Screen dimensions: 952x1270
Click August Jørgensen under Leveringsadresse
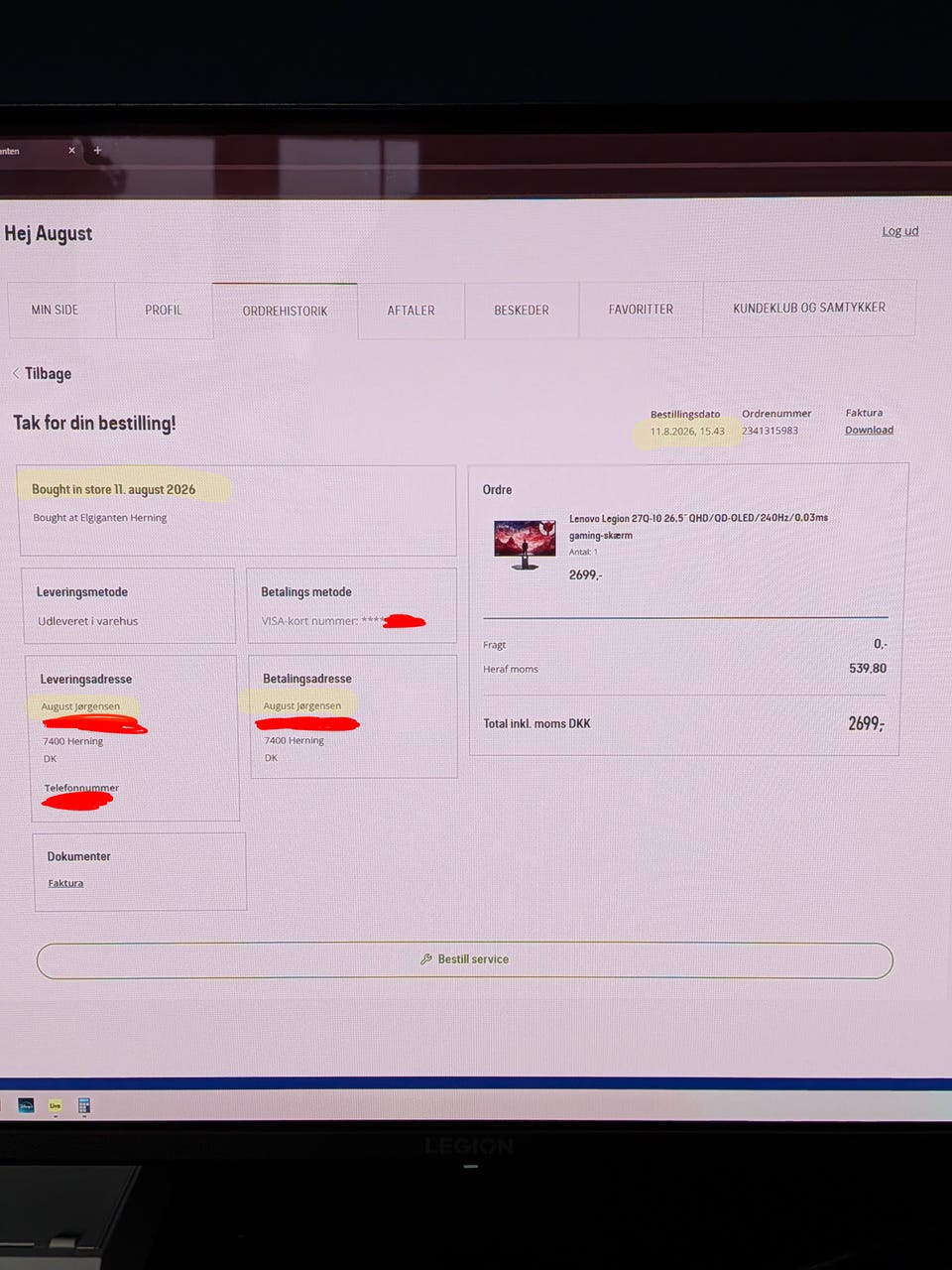80,706
